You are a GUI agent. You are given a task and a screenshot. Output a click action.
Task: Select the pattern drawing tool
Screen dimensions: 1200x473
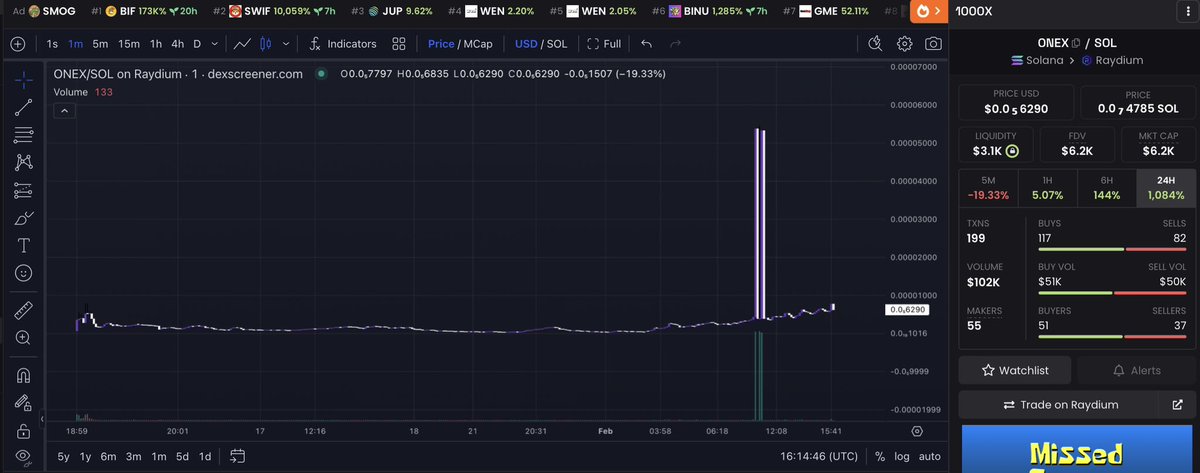(23, 162)
